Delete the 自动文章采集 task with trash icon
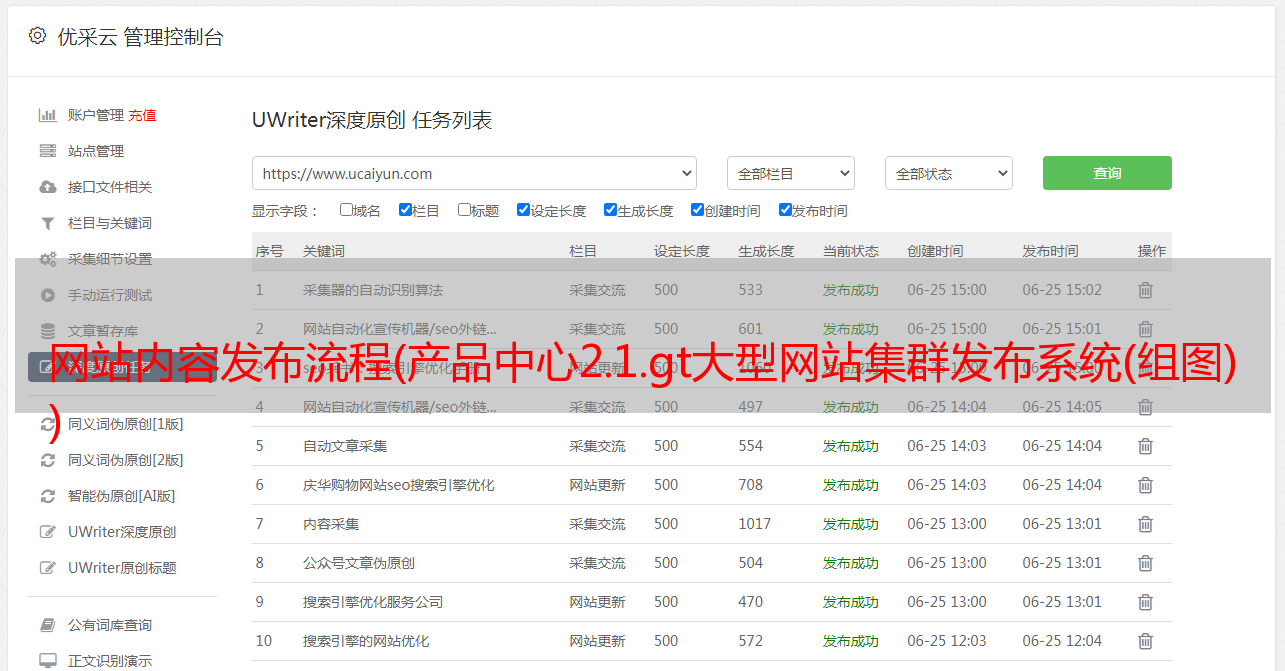 coord(1146,446)
